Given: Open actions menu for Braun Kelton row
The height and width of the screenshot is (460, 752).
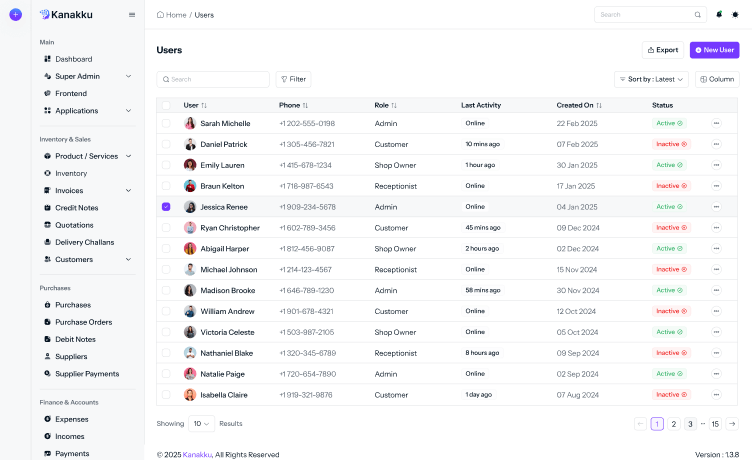Looking at the screenshot, I should pyautogui.click(x=716, y=186).
